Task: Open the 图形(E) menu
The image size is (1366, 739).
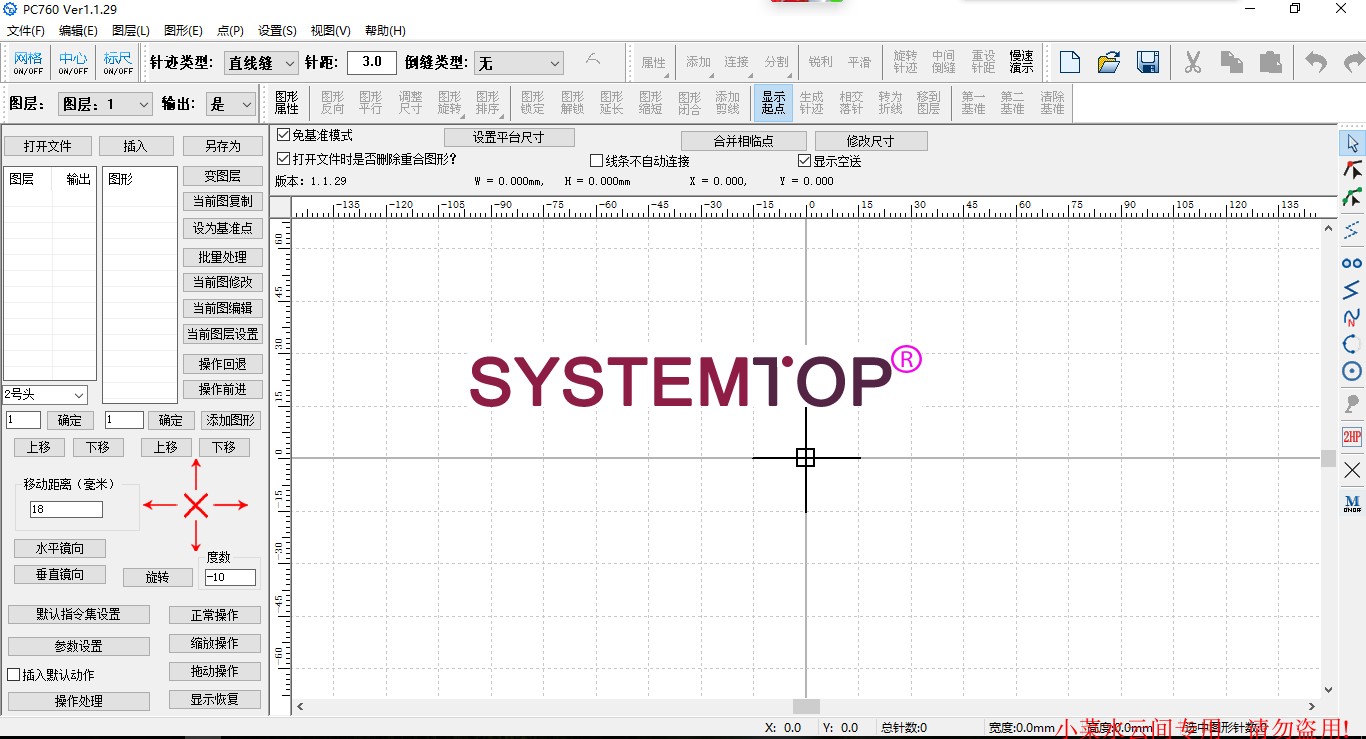Action: [x=183, y=30]
